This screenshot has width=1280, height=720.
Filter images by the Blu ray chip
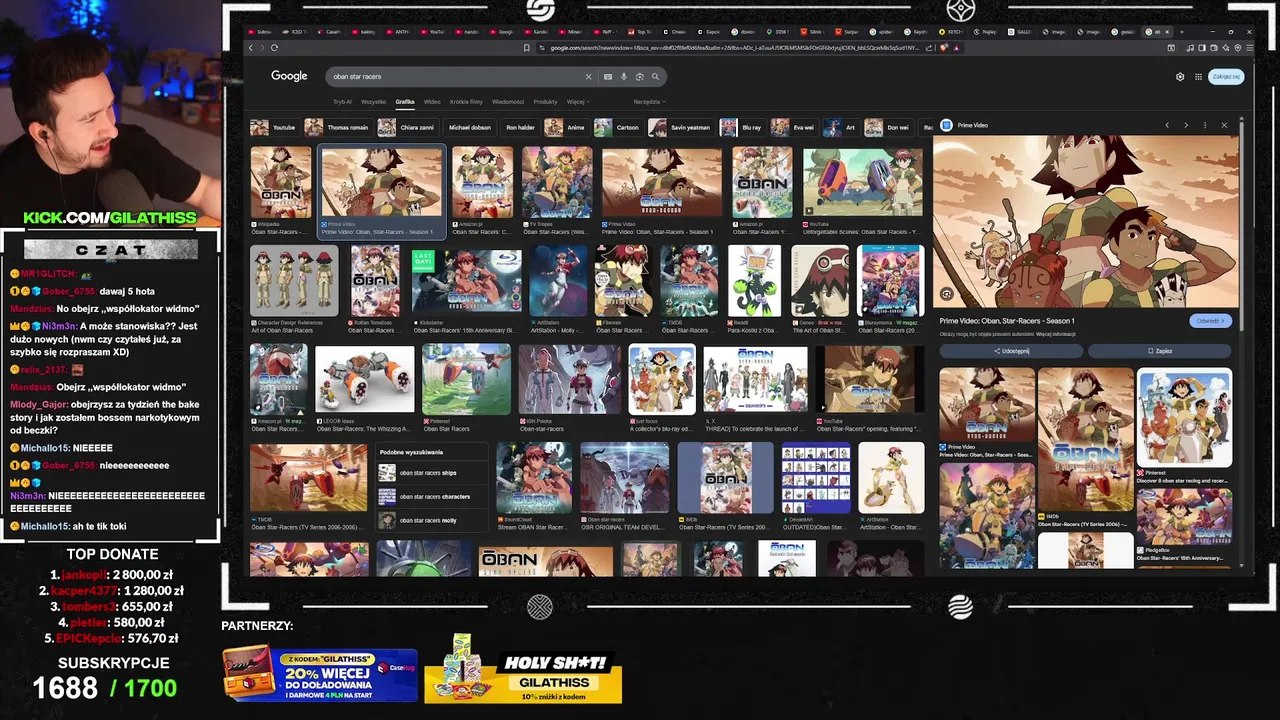pos(742,127)
